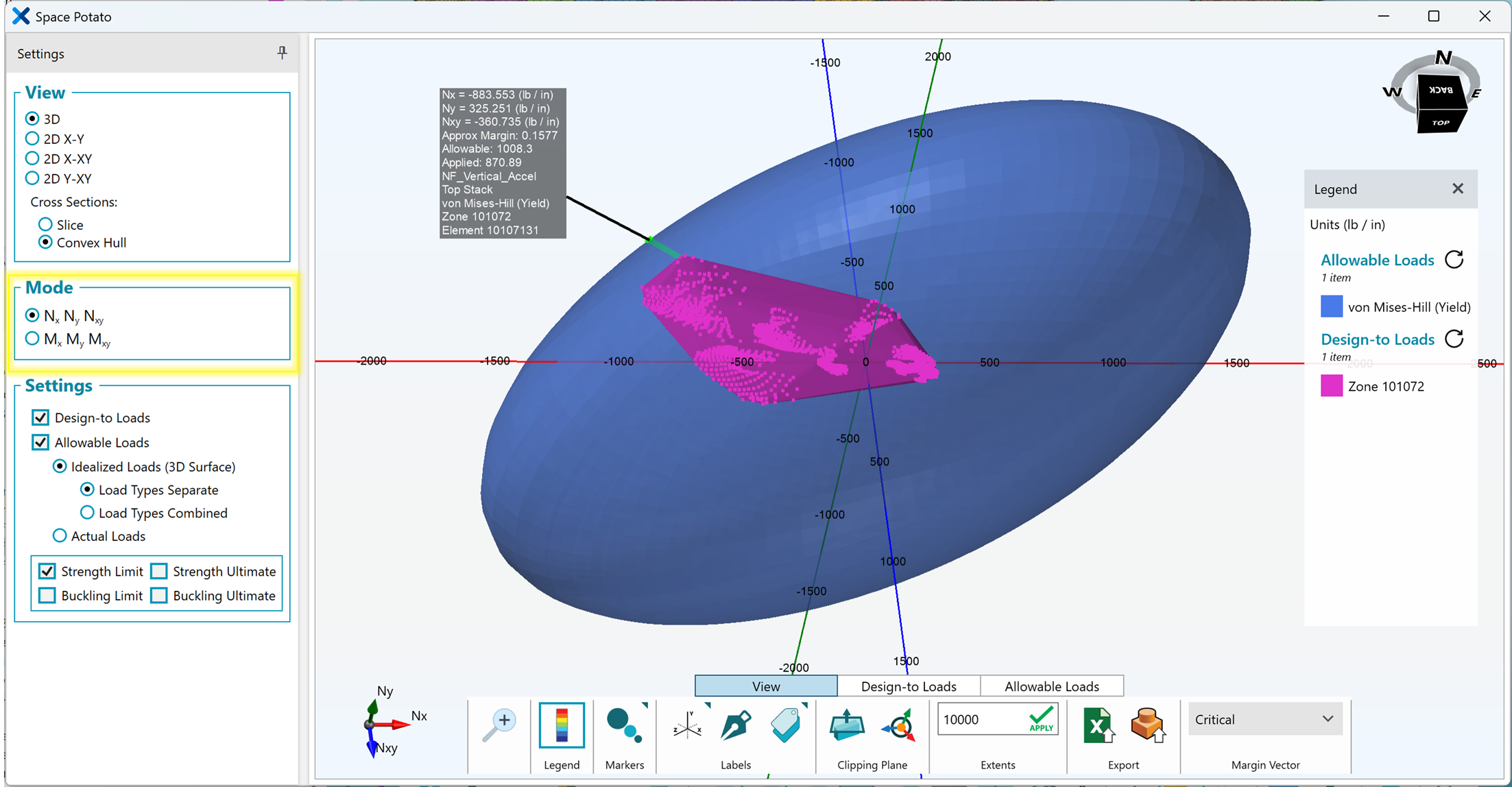The height and width of the screenshot is (787, 1512).
Task: Uncheck Strength Limit
Action: coord(47,571)
